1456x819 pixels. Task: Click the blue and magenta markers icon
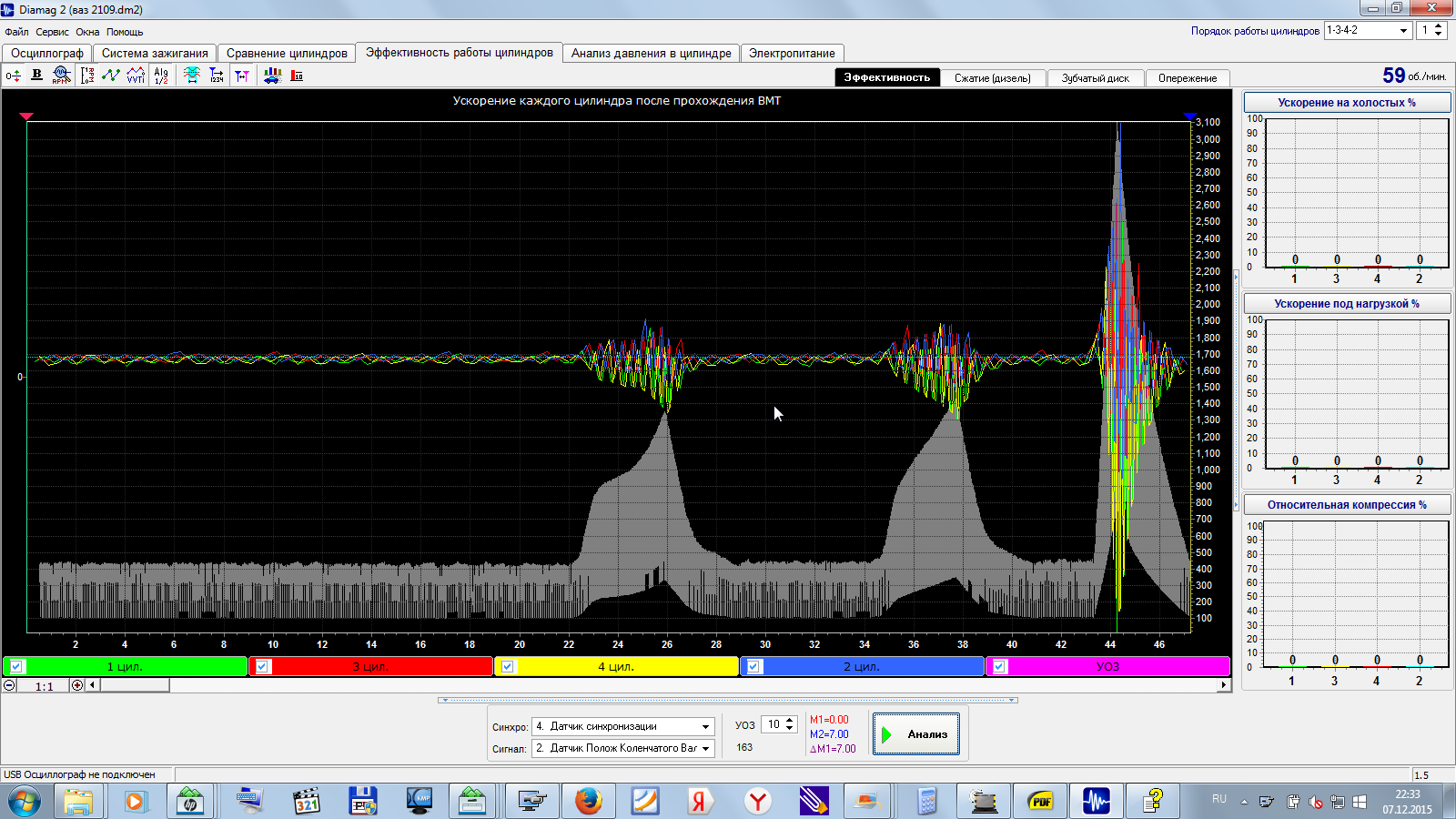coord(242,76)
